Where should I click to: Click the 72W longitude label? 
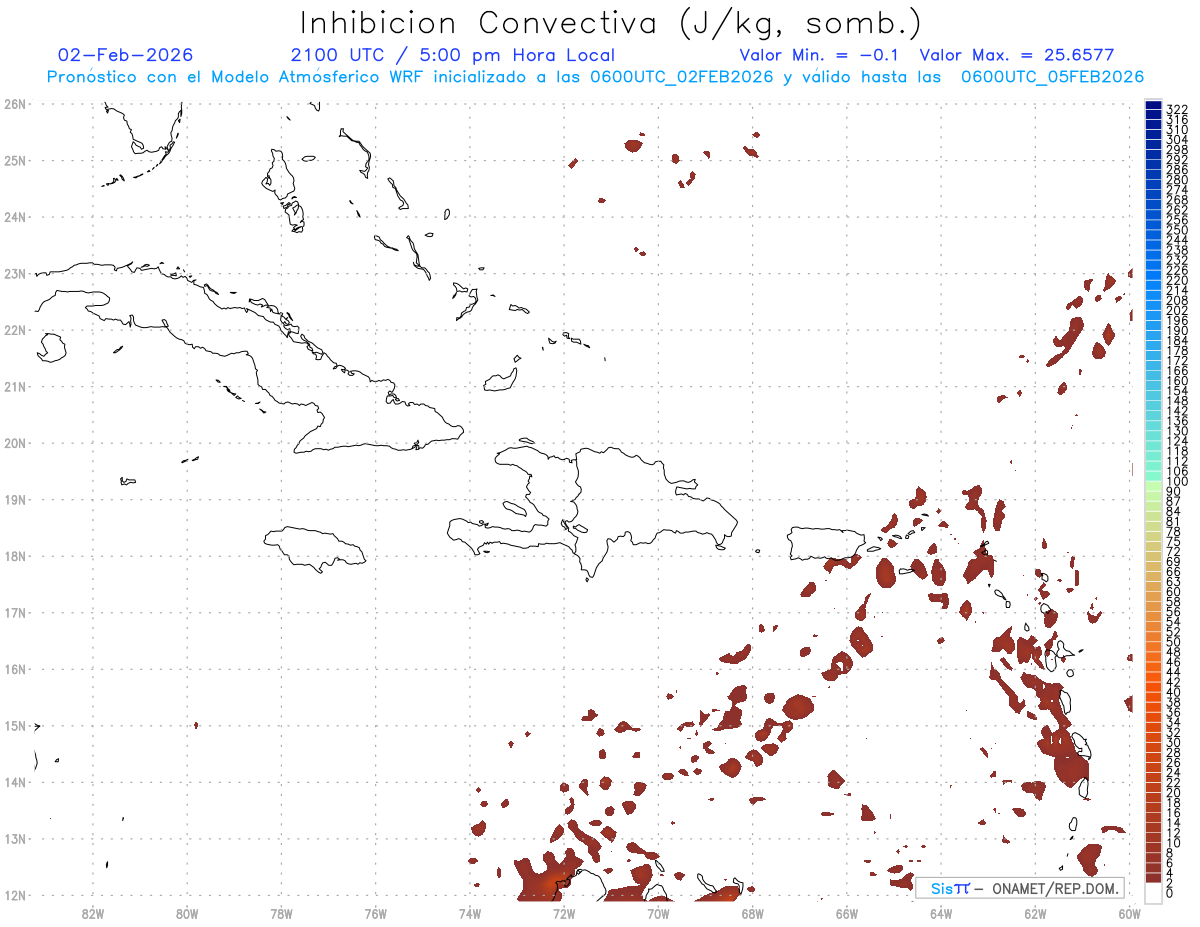coord(564,912)
